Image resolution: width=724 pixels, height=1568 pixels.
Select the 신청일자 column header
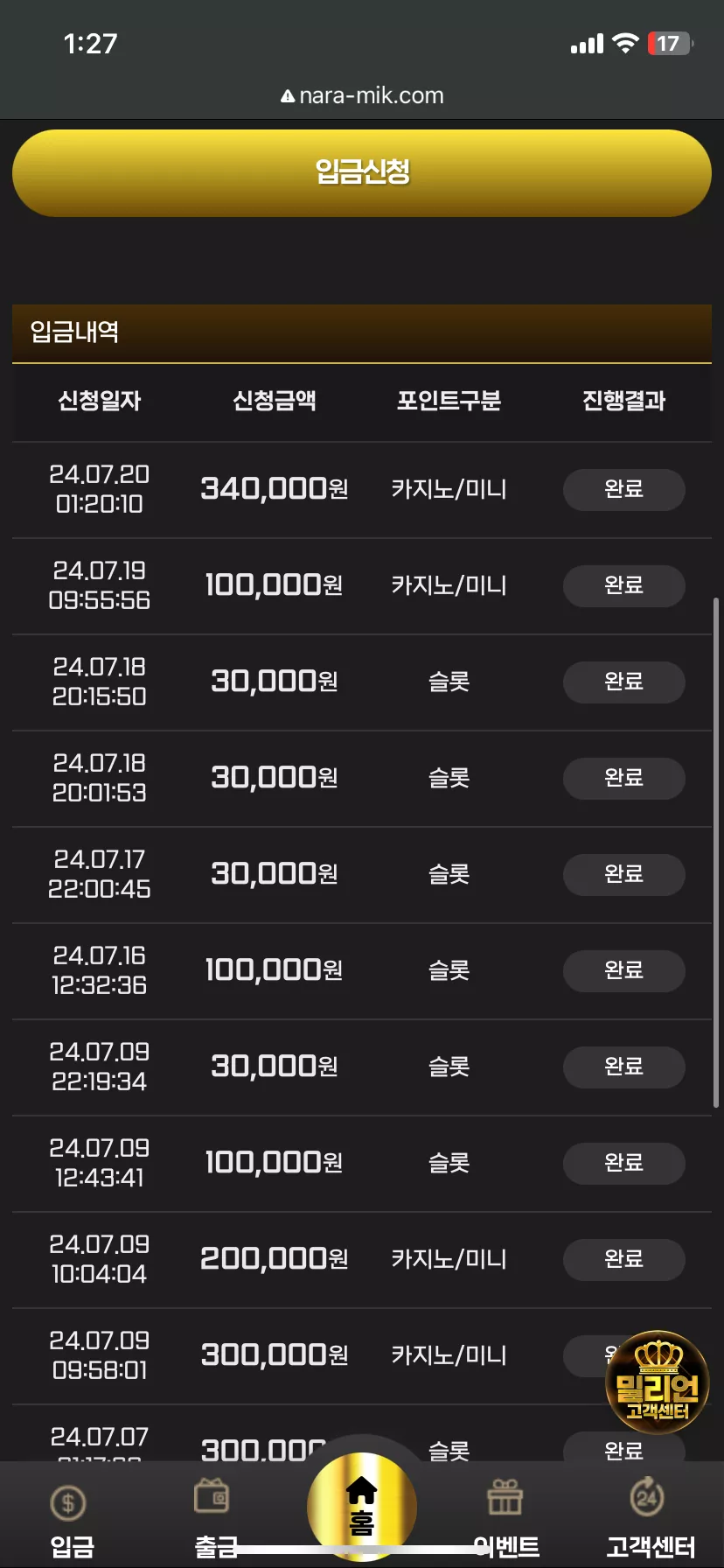tap(100, 401)
